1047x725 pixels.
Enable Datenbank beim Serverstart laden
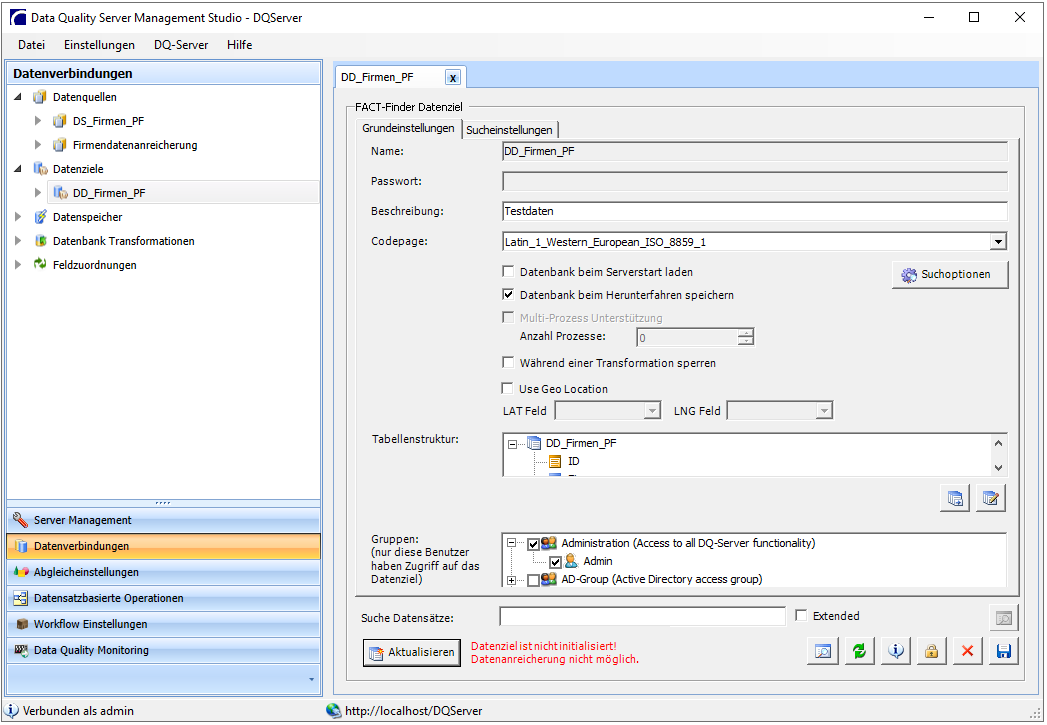tap(508, 272)
